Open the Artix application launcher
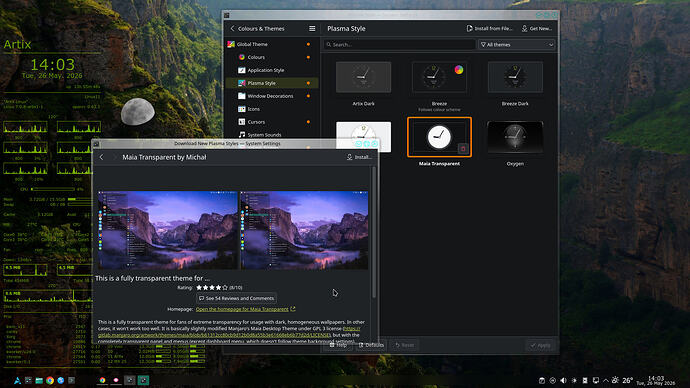Screen dimensions: 690x388 pos(17,381)
